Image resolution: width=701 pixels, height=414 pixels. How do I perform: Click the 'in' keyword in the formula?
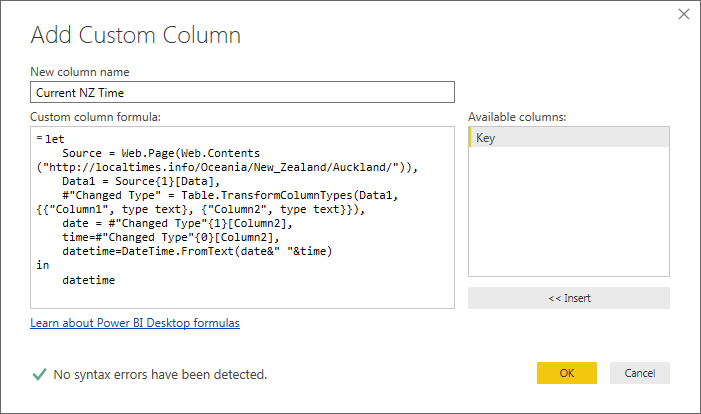[42, 266]
